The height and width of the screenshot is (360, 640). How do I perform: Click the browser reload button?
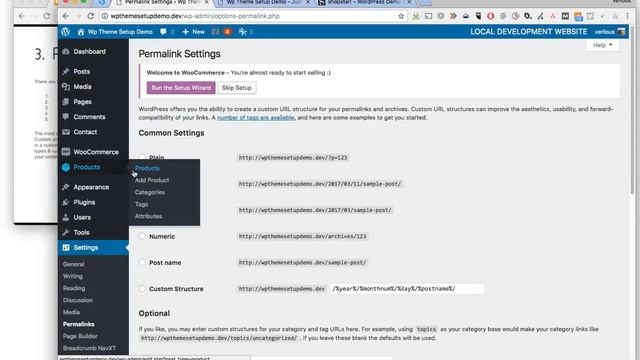click(91, 16)
